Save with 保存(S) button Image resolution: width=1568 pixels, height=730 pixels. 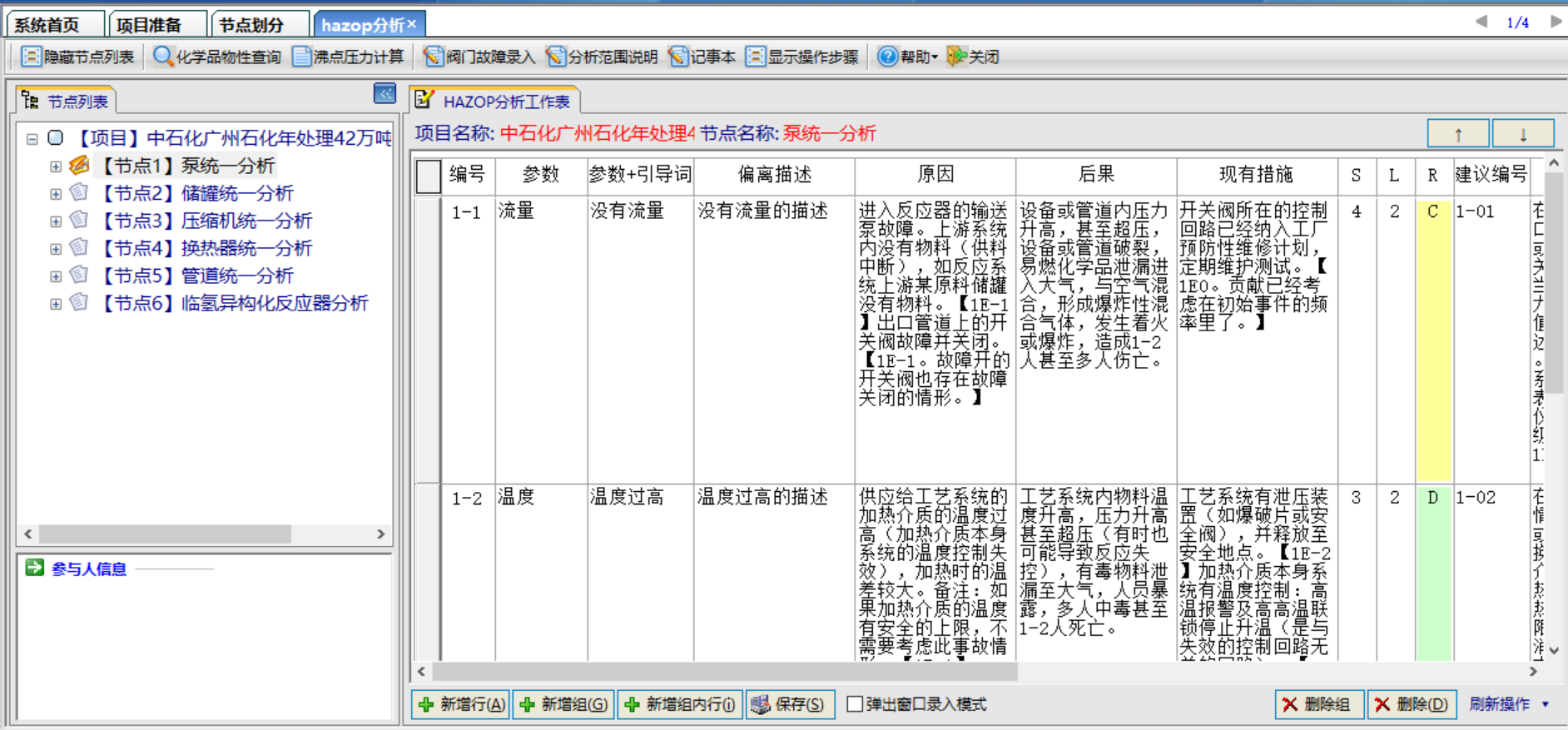pyautogui.click(x=788, y=704)
